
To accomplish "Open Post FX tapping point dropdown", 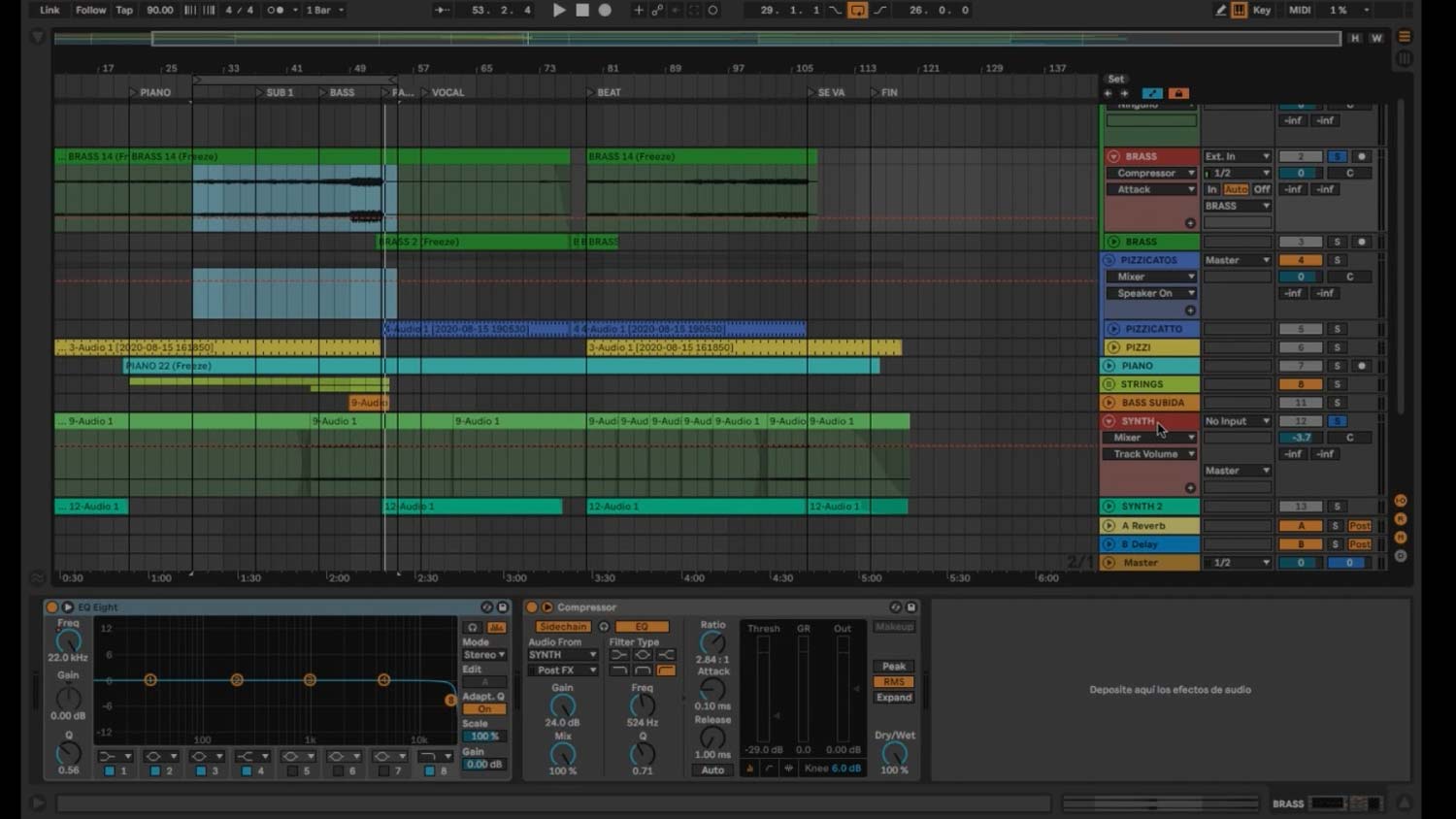I will (563, 671).
